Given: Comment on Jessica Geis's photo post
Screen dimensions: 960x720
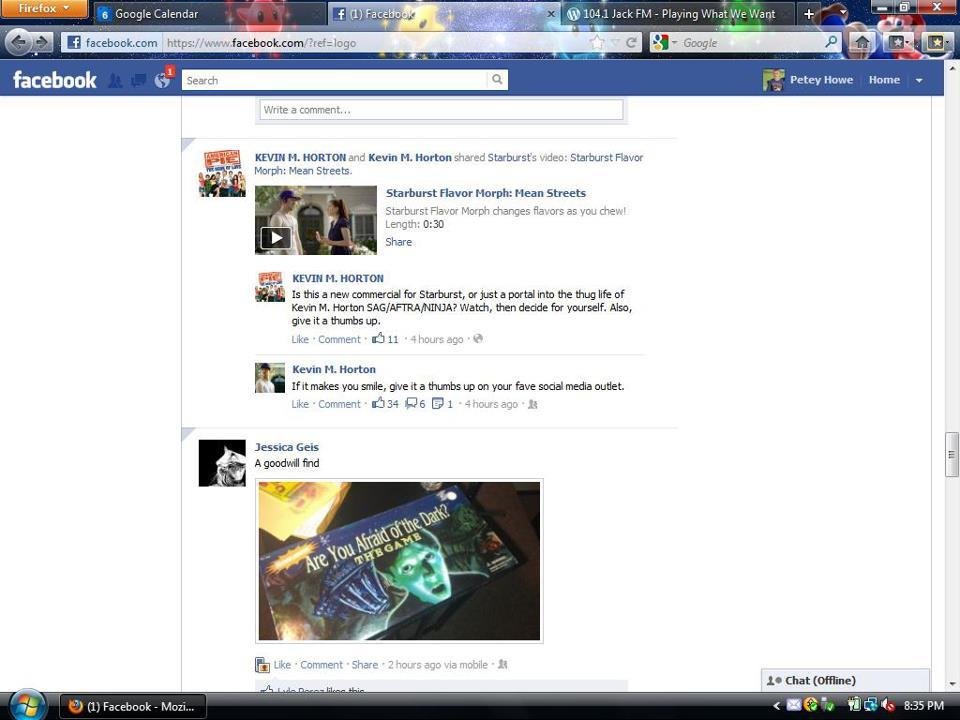Looking at the screenshot, I should click(x=321, y=665).
